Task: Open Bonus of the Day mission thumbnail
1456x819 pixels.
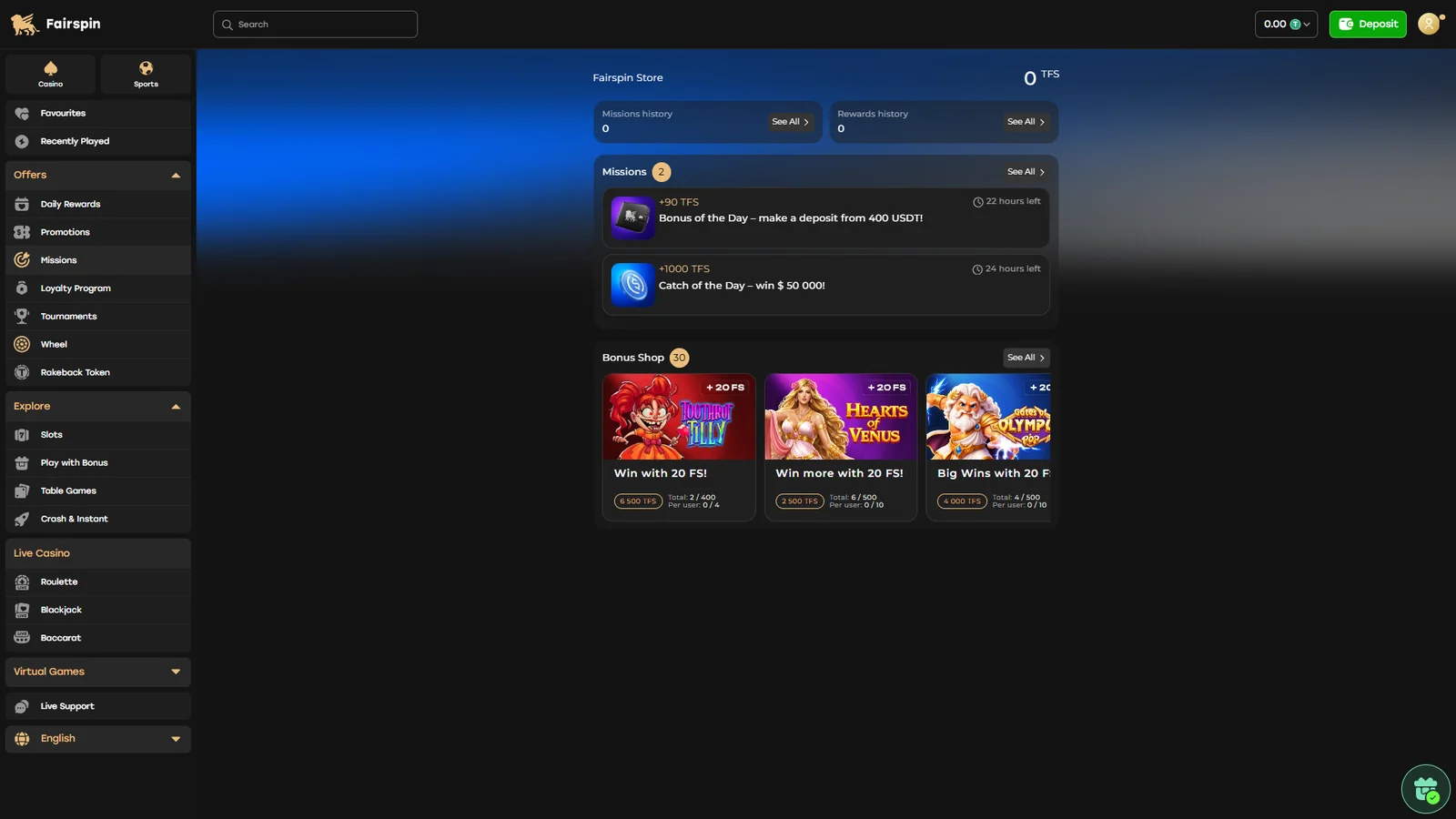Action: pyautogui.click(x=632, y=218)
